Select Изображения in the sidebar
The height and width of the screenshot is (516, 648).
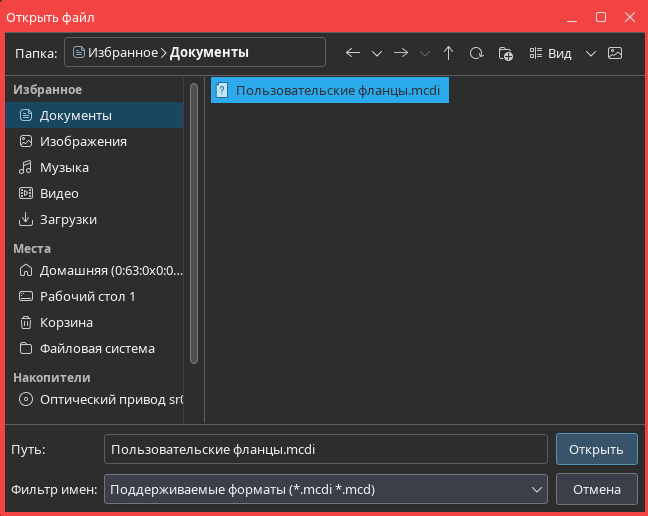point(83,141)
